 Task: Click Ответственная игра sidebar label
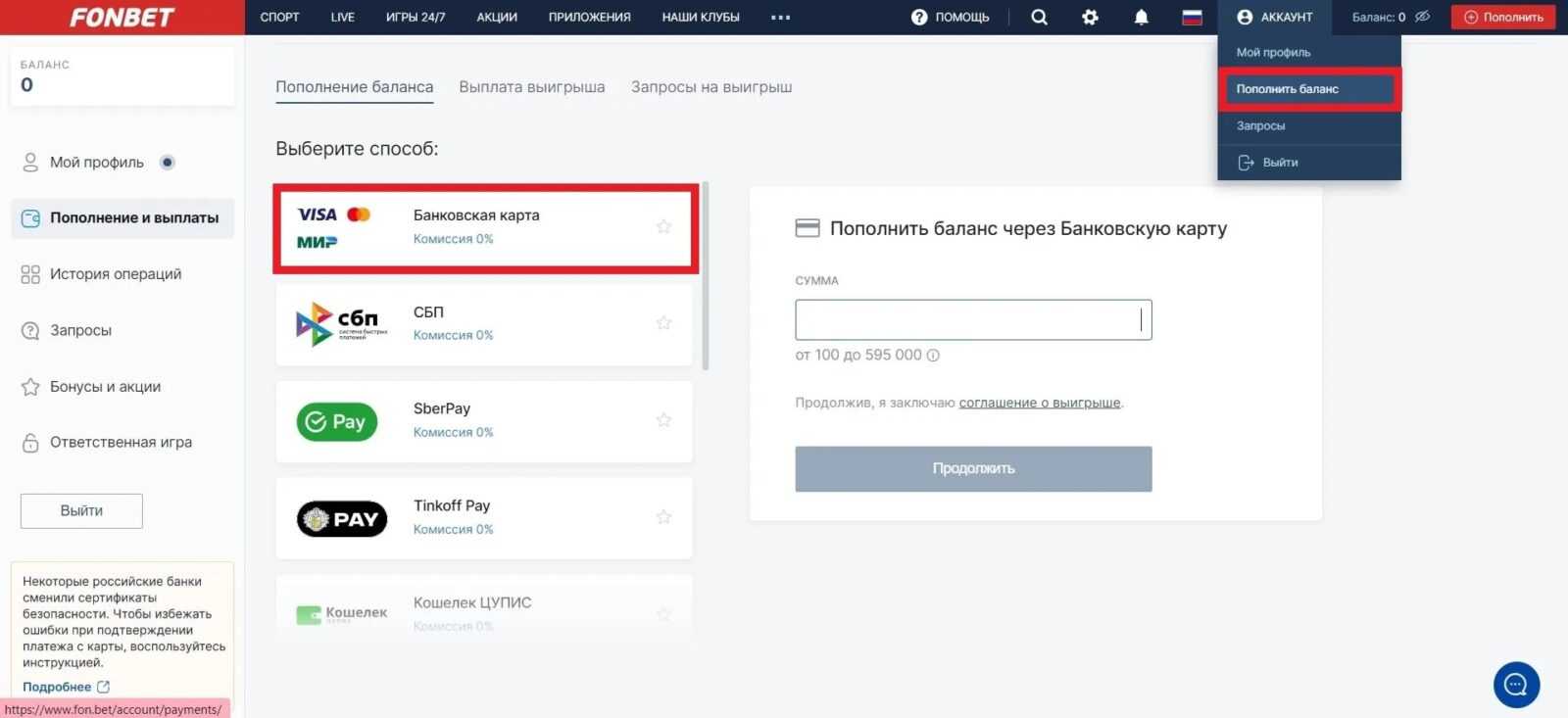point(122,443)
